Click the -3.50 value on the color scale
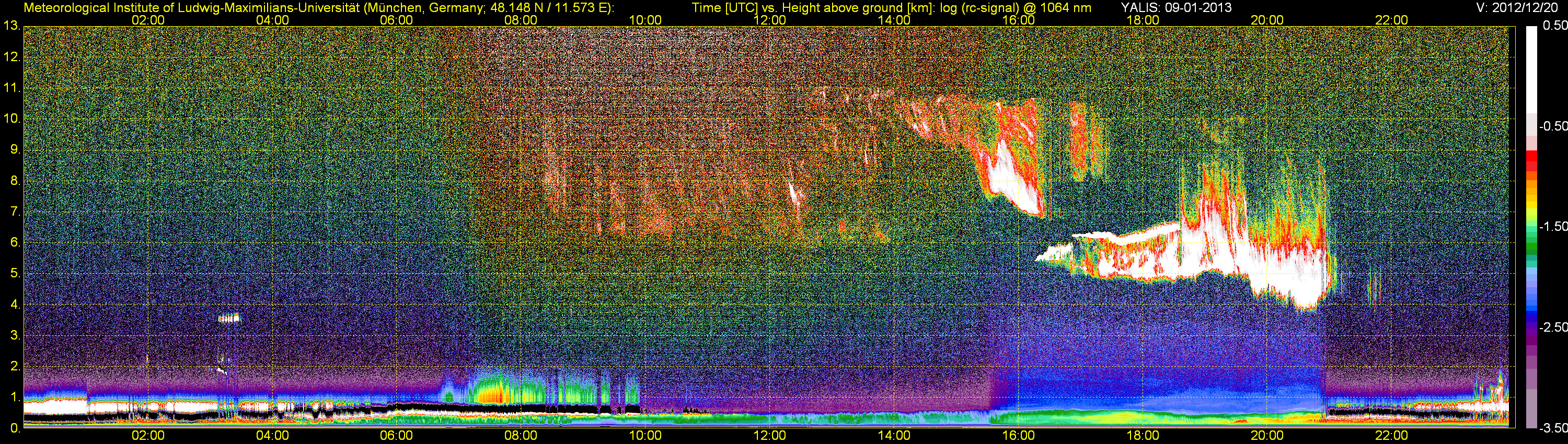 click(x=1553, y=428)
